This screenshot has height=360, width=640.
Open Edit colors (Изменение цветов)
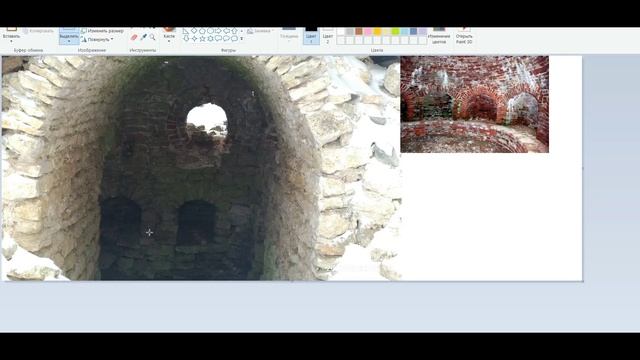pyautogui.click(x=439, y=36)
